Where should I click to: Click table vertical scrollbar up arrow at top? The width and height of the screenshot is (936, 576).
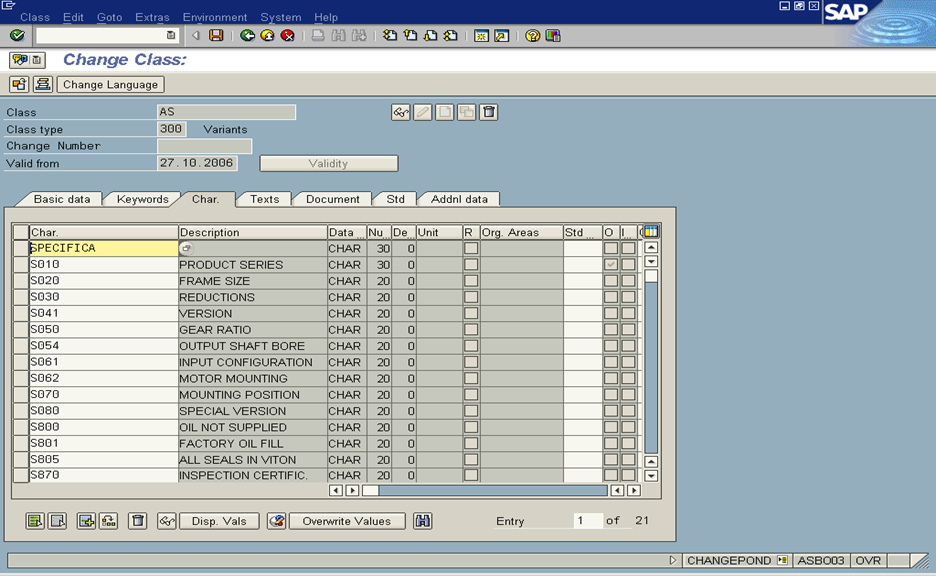[651, 247]
